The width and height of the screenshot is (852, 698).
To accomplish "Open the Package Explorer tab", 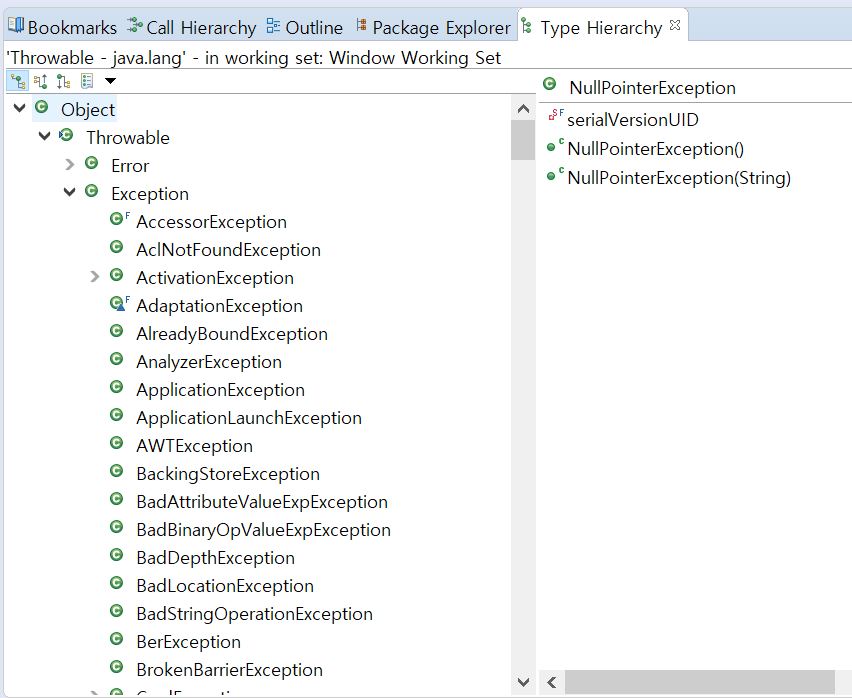I will 432,28.
